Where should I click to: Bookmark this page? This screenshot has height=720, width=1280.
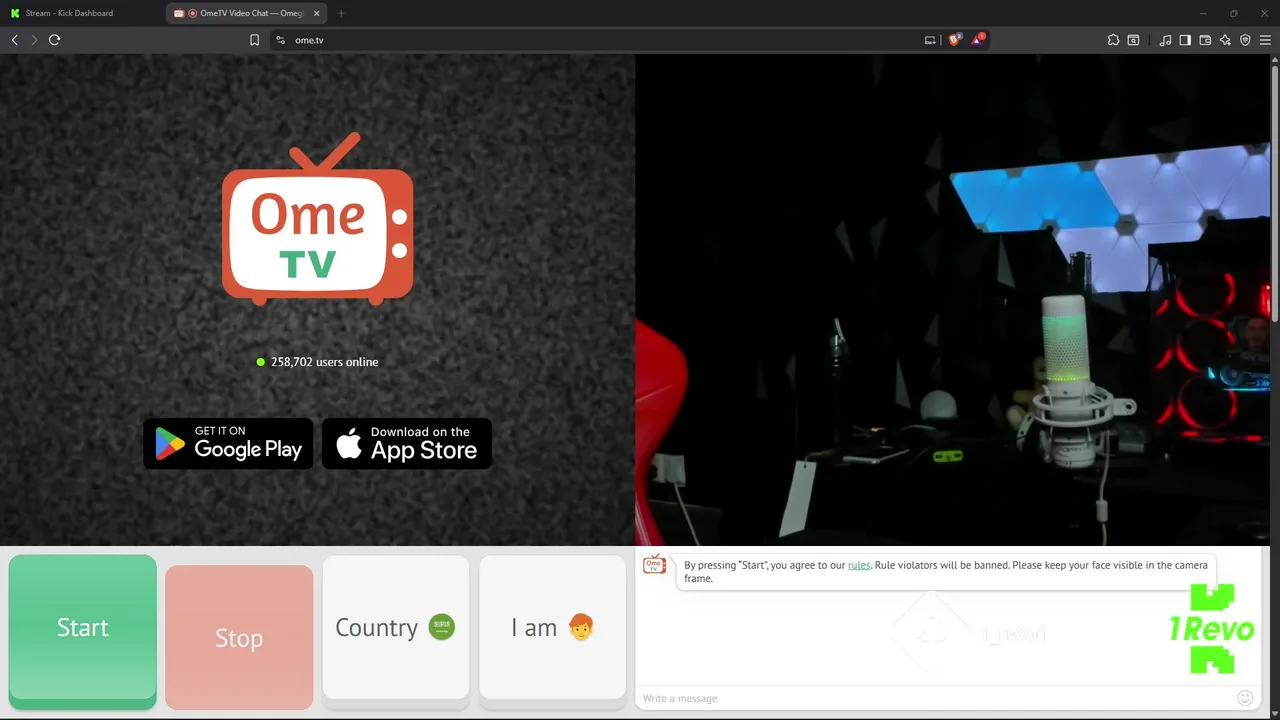[x=254, y=40]
